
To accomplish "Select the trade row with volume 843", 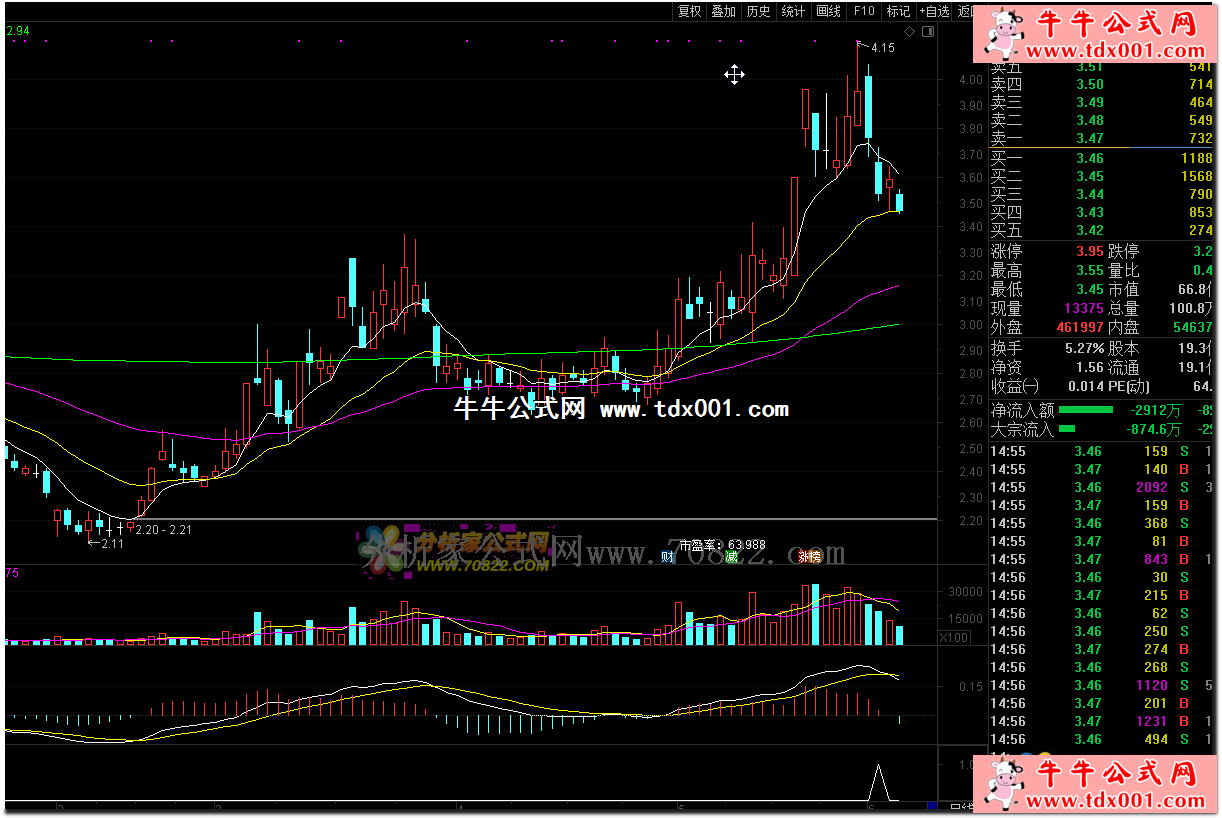I will pyautogui.click(x=1101, y=559).
